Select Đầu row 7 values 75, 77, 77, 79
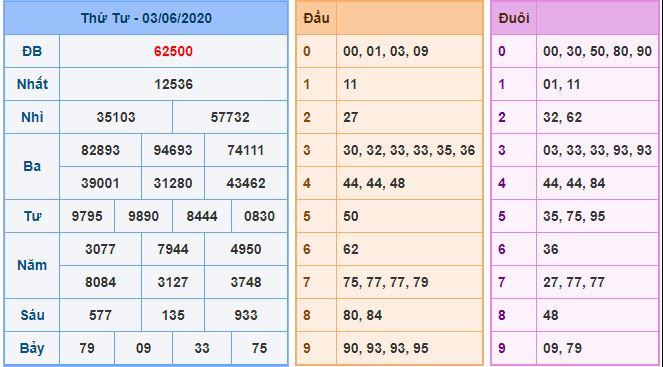Screen dimensions: 663x367 [x=386, y=282]
